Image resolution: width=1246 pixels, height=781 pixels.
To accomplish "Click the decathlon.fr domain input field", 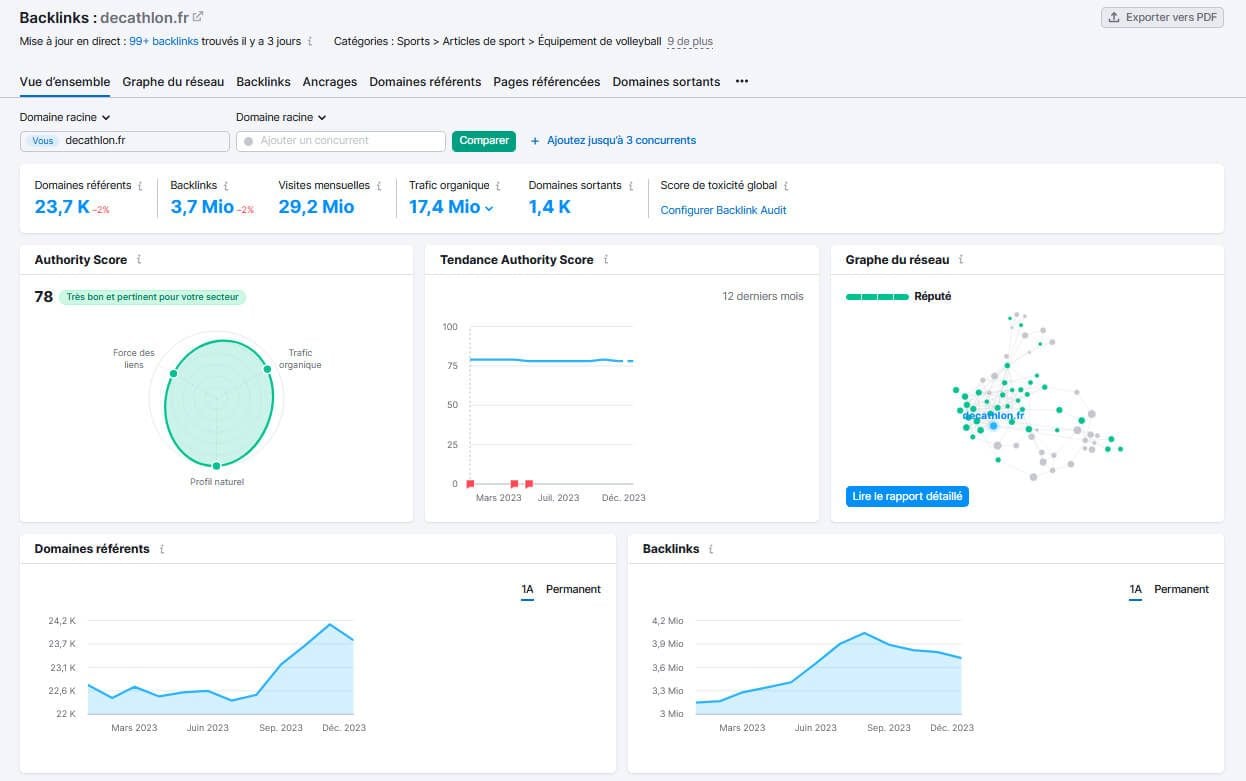I will [124, 141].
